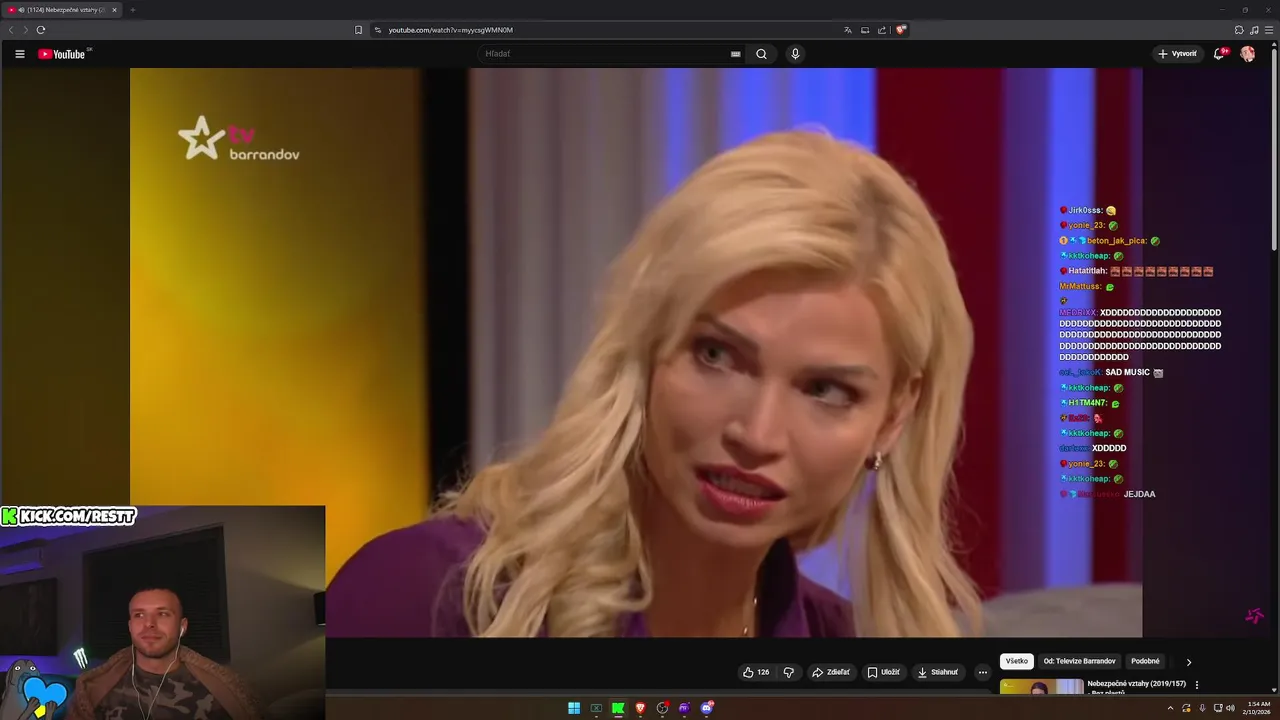Open YouTube notifications bell
This screenshot has height=720, width=1280.
tap(1219, 54)
